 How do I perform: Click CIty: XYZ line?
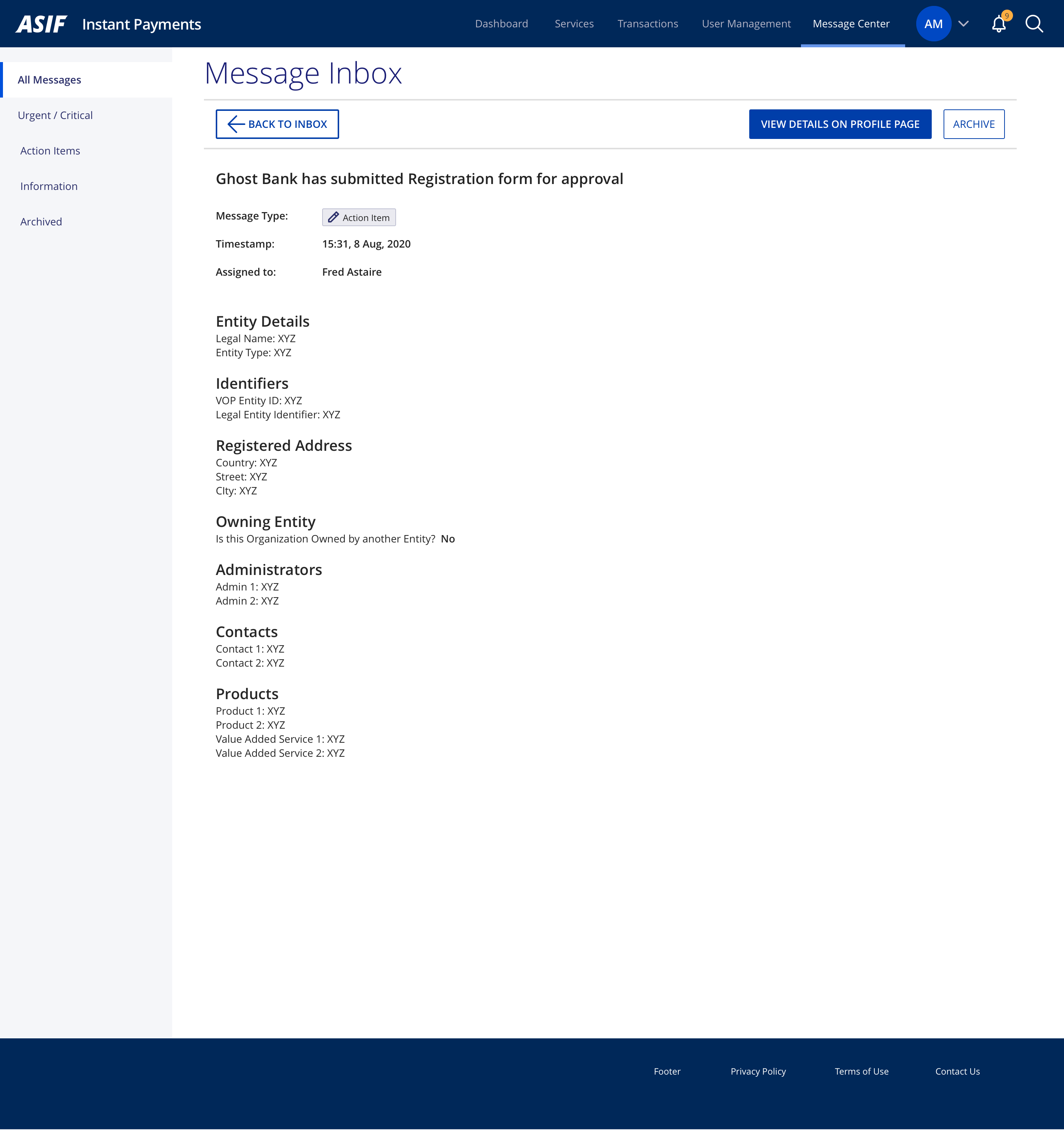(236, 491)
